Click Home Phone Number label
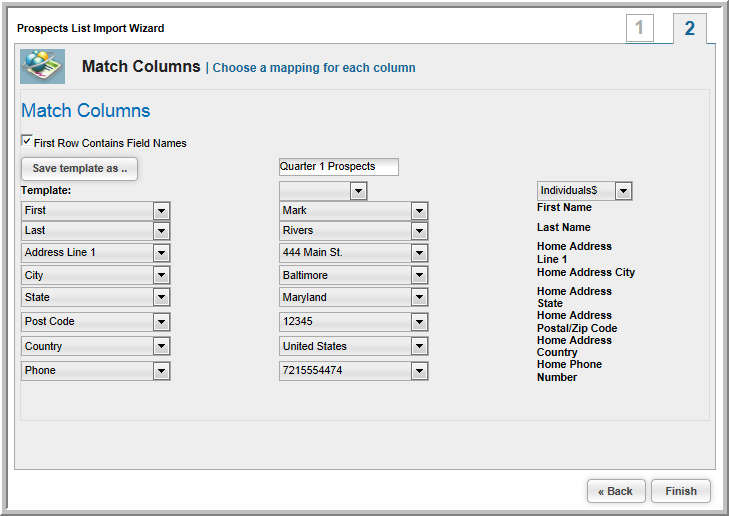The image size is (729, 516). pyautogui.click(x=570, y=370)
